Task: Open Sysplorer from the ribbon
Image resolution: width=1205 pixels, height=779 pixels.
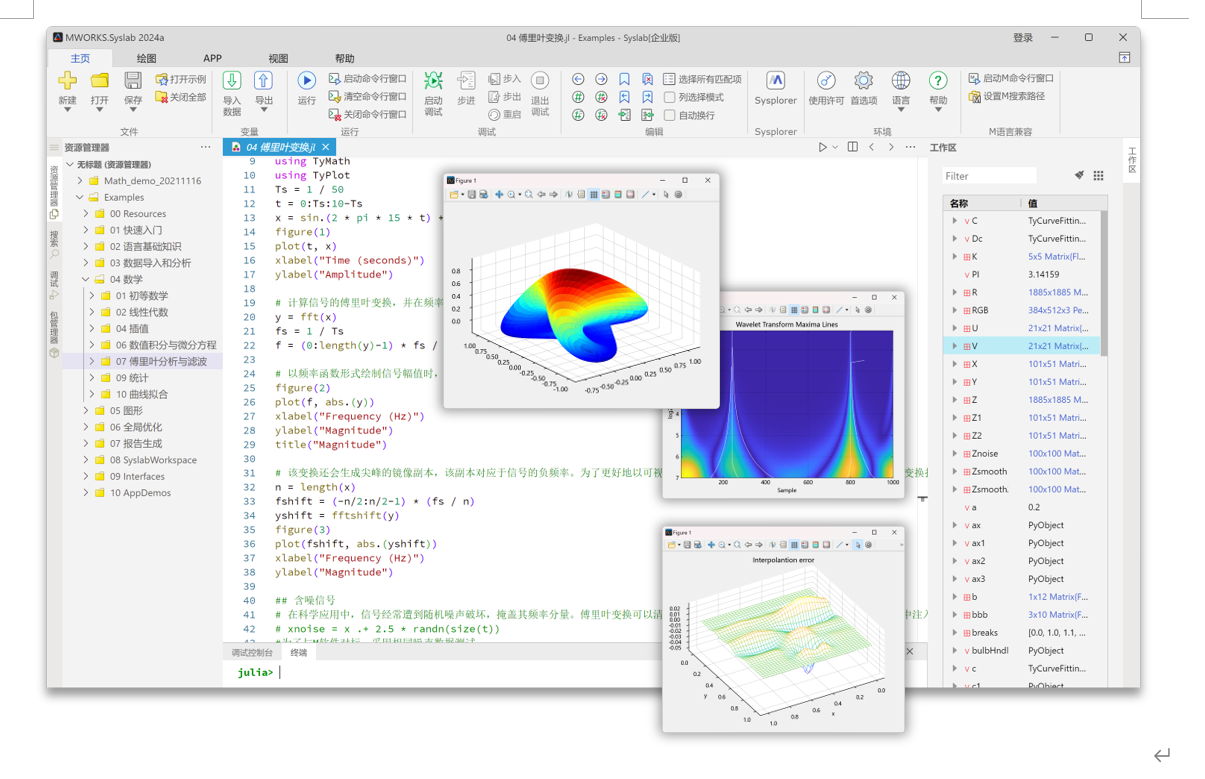Action: (775, 80)
